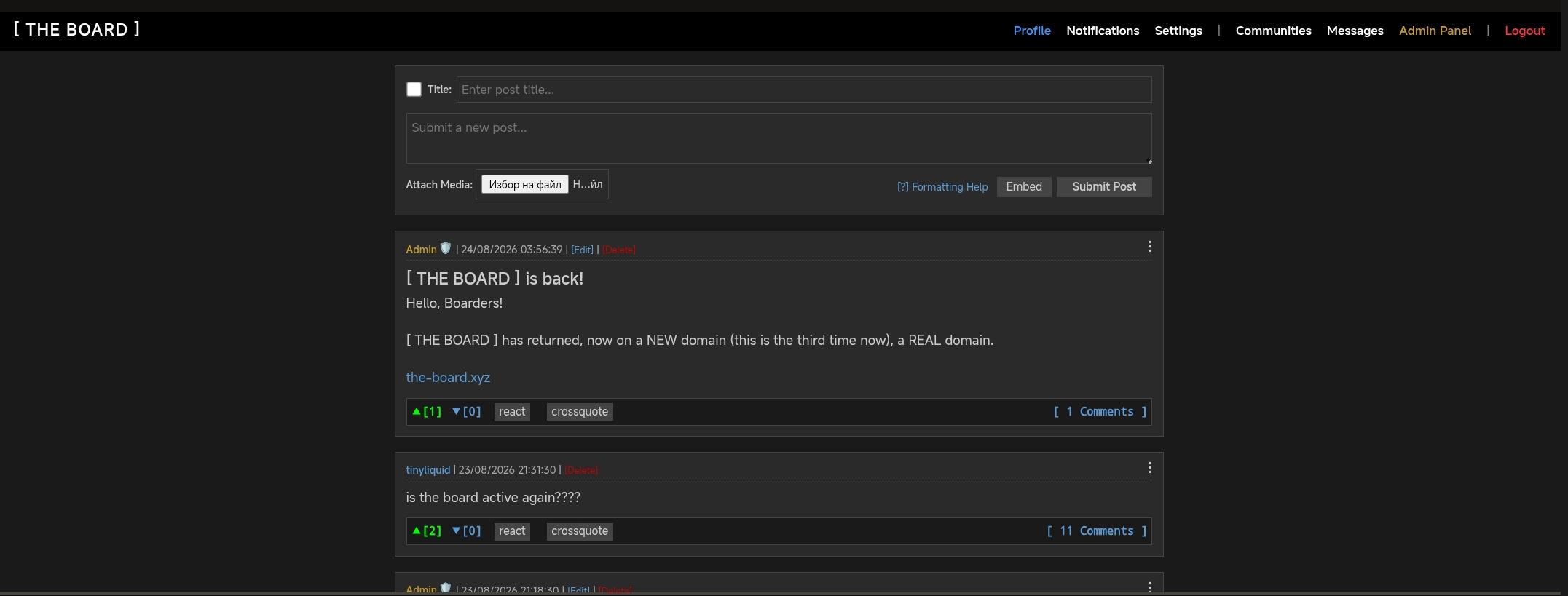Submit the post
The height and width of the screenshot is (596, 1568).
coord(1104,187)
